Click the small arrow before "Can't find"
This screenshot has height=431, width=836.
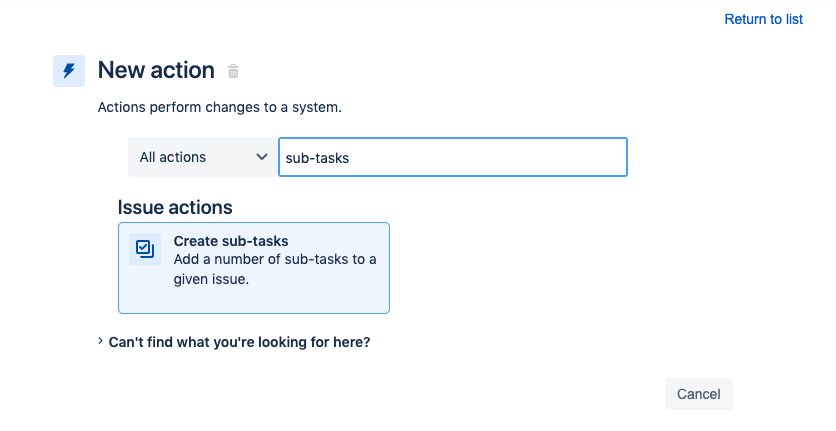tap(101, 342)
